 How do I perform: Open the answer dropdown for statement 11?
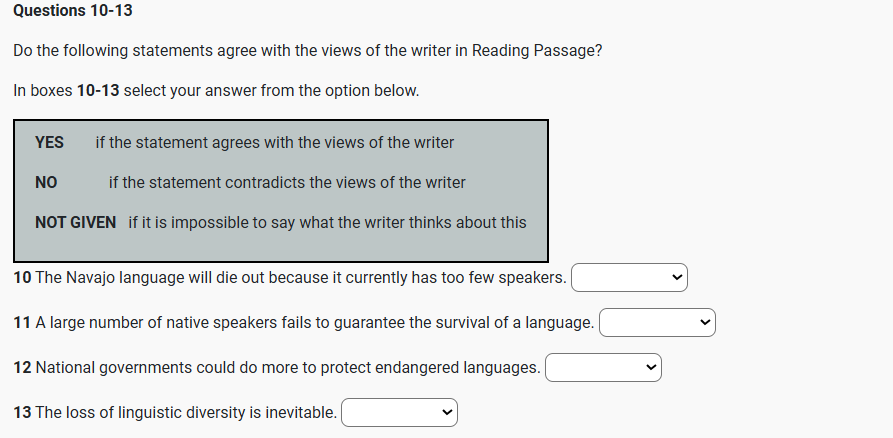tap(657, 322)
